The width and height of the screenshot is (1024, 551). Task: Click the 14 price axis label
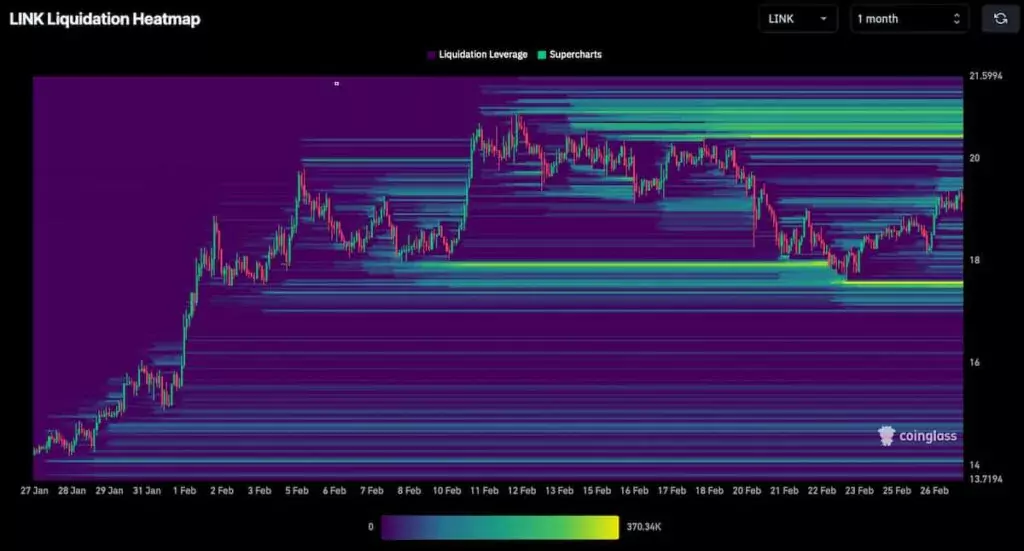point(974,465)
